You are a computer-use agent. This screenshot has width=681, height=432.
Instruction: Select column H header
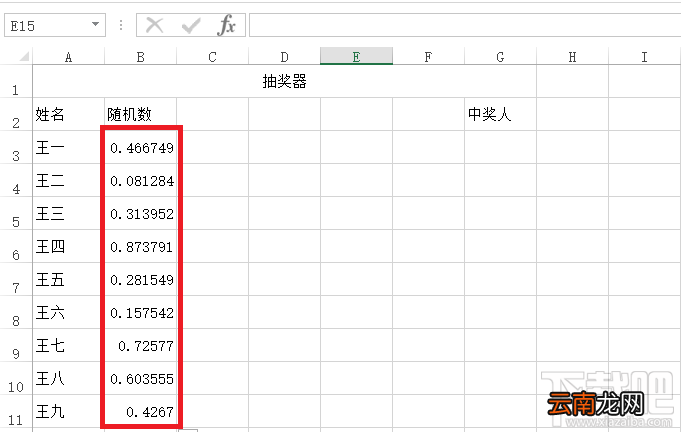[572, 57]
